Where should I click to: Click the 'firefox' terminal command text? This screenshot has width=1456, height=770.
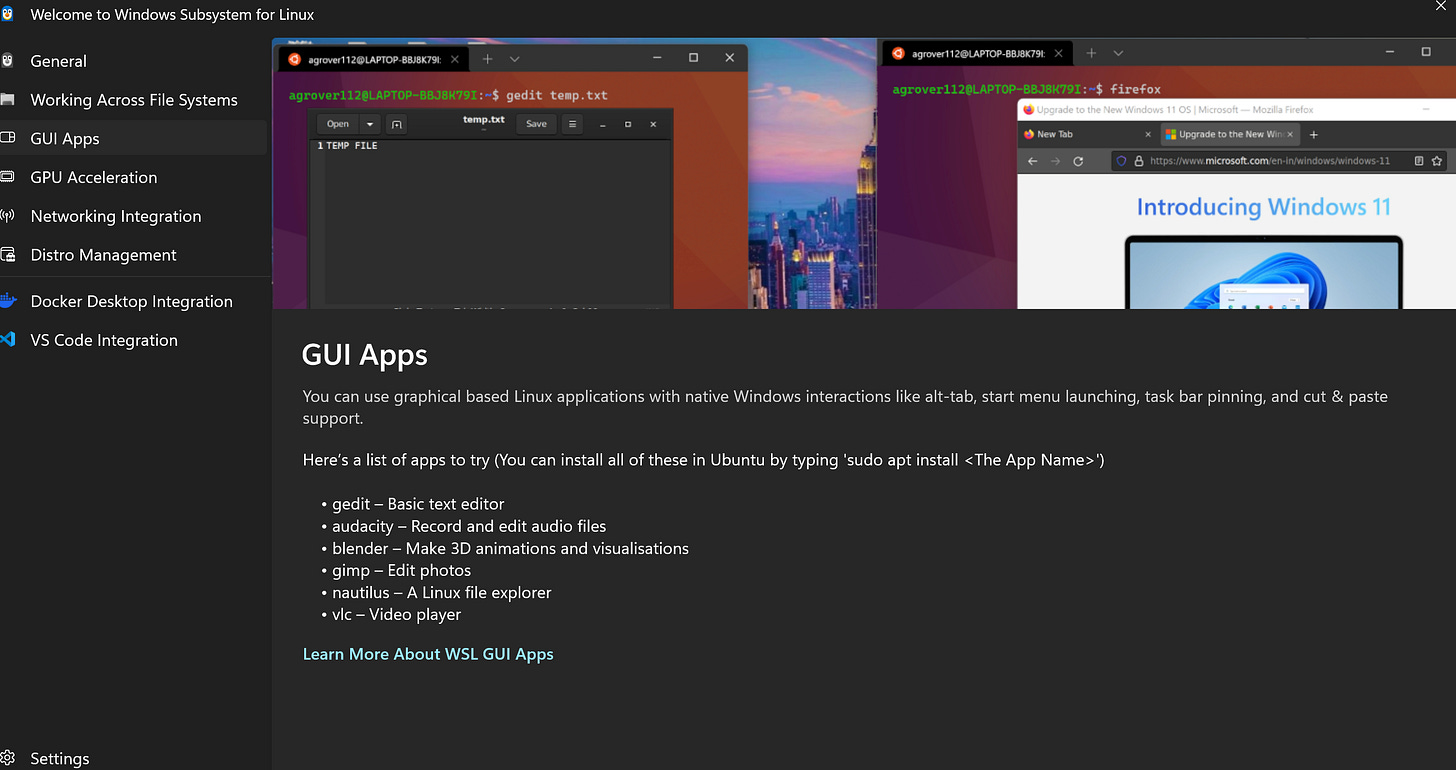1135,89
